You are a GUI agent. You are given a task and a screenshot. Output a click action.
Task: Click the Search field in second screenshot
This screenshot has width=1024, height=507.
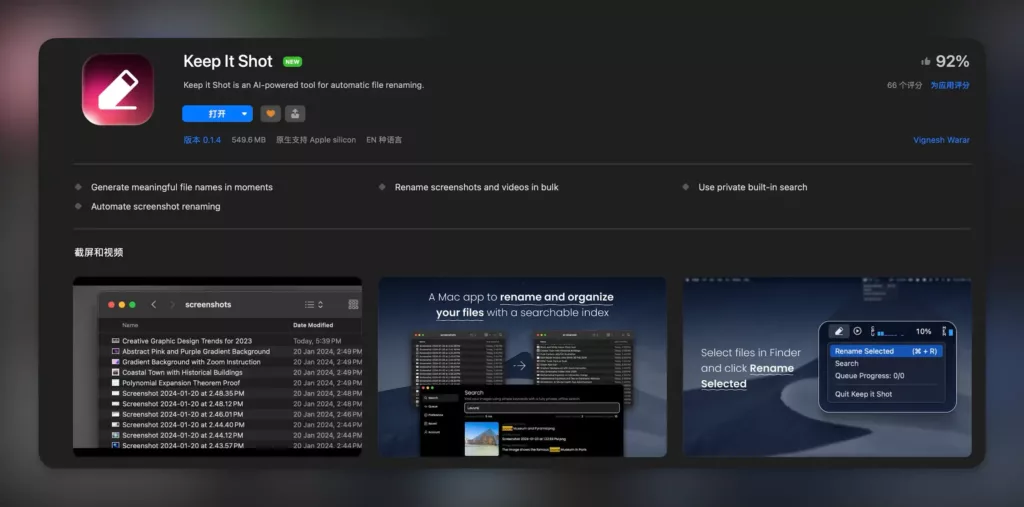coord(541,408)
